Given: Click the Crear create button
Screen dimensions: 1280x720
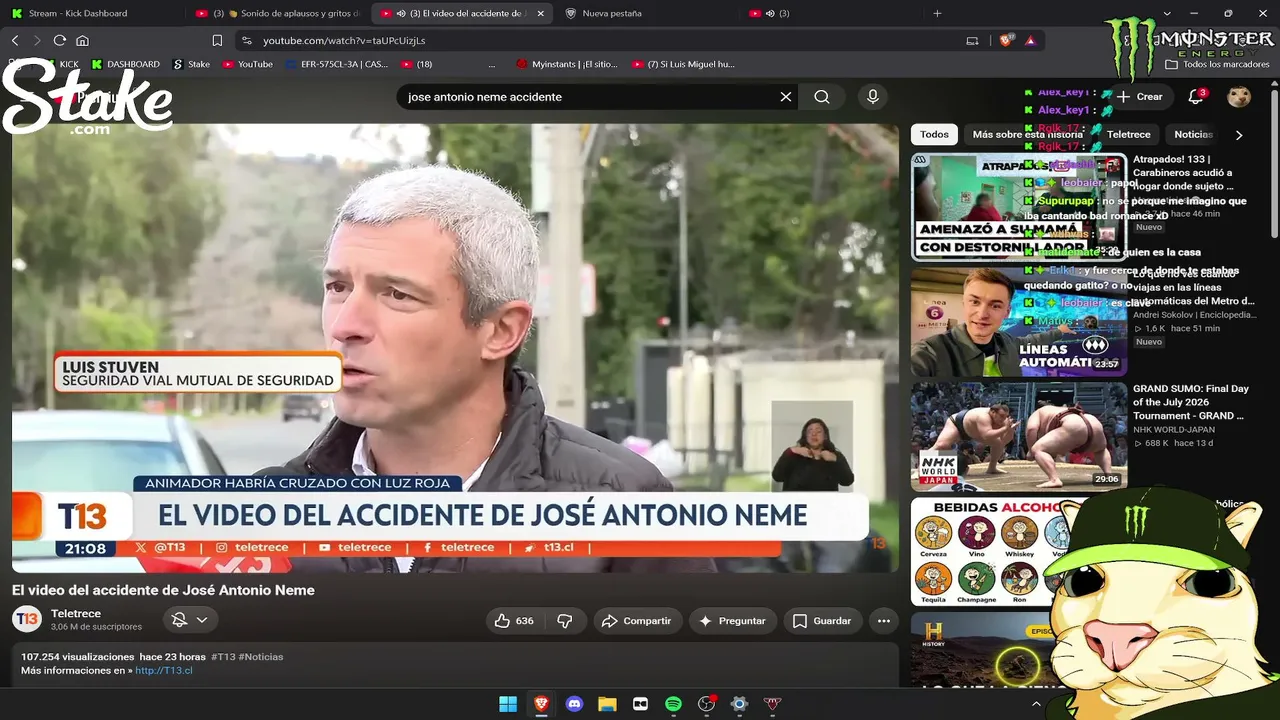Looking at the screenshot, I should [x=1140, y=97].
